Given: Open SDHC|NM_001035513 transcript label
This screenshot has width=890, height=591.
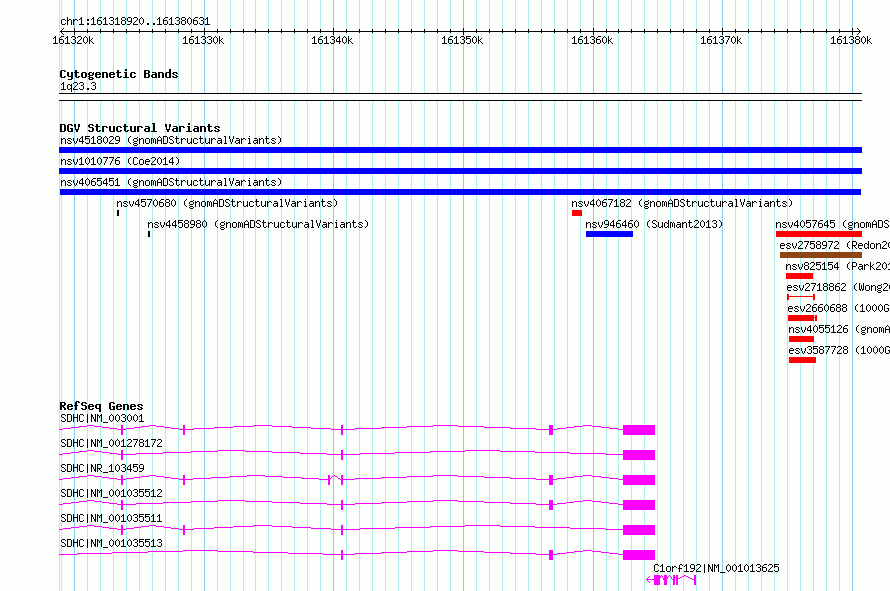Looking at the screenshot, I should tap(111, 543).
